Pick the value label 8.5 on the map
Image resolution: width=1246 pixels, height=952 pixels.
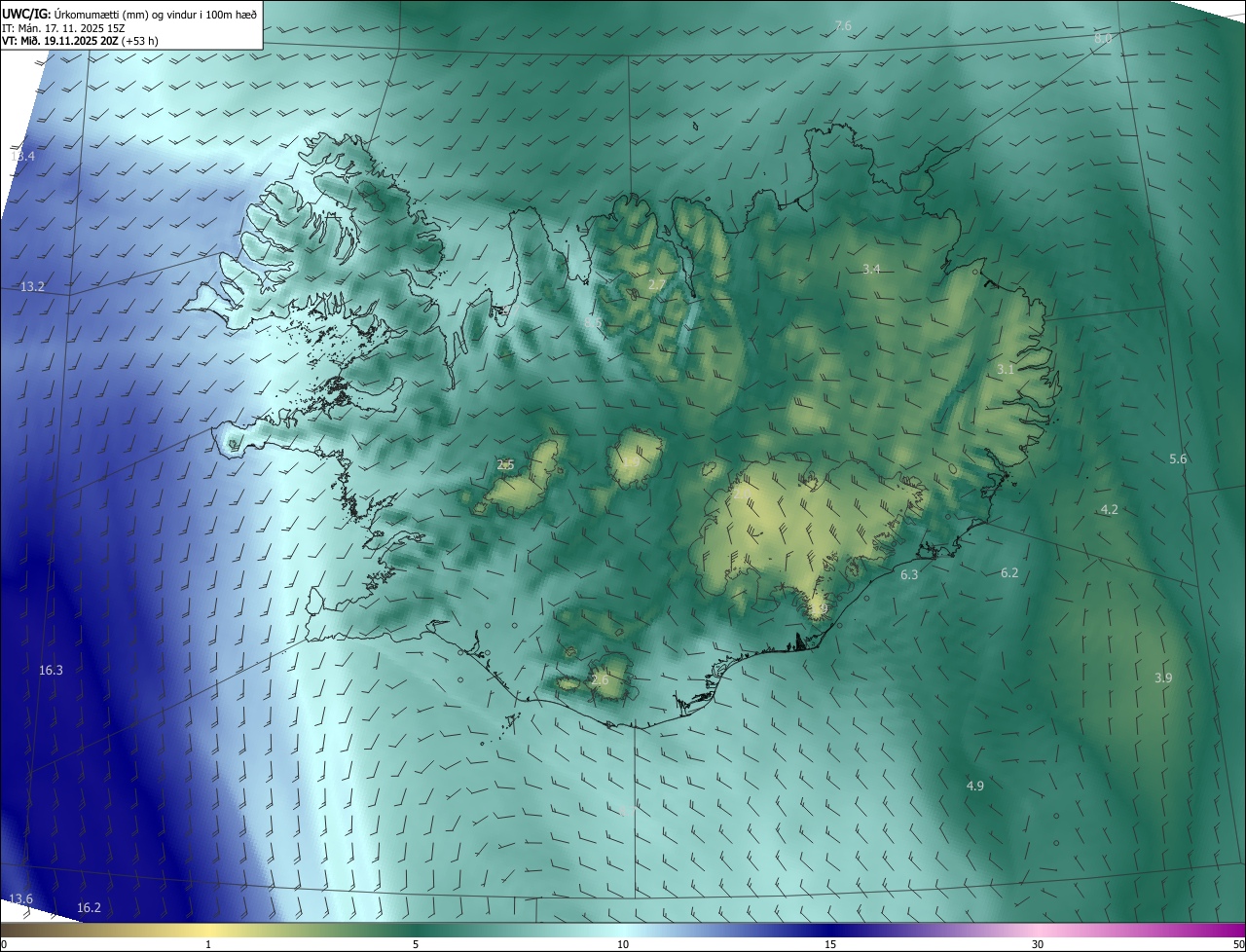[x=594, y=321]
